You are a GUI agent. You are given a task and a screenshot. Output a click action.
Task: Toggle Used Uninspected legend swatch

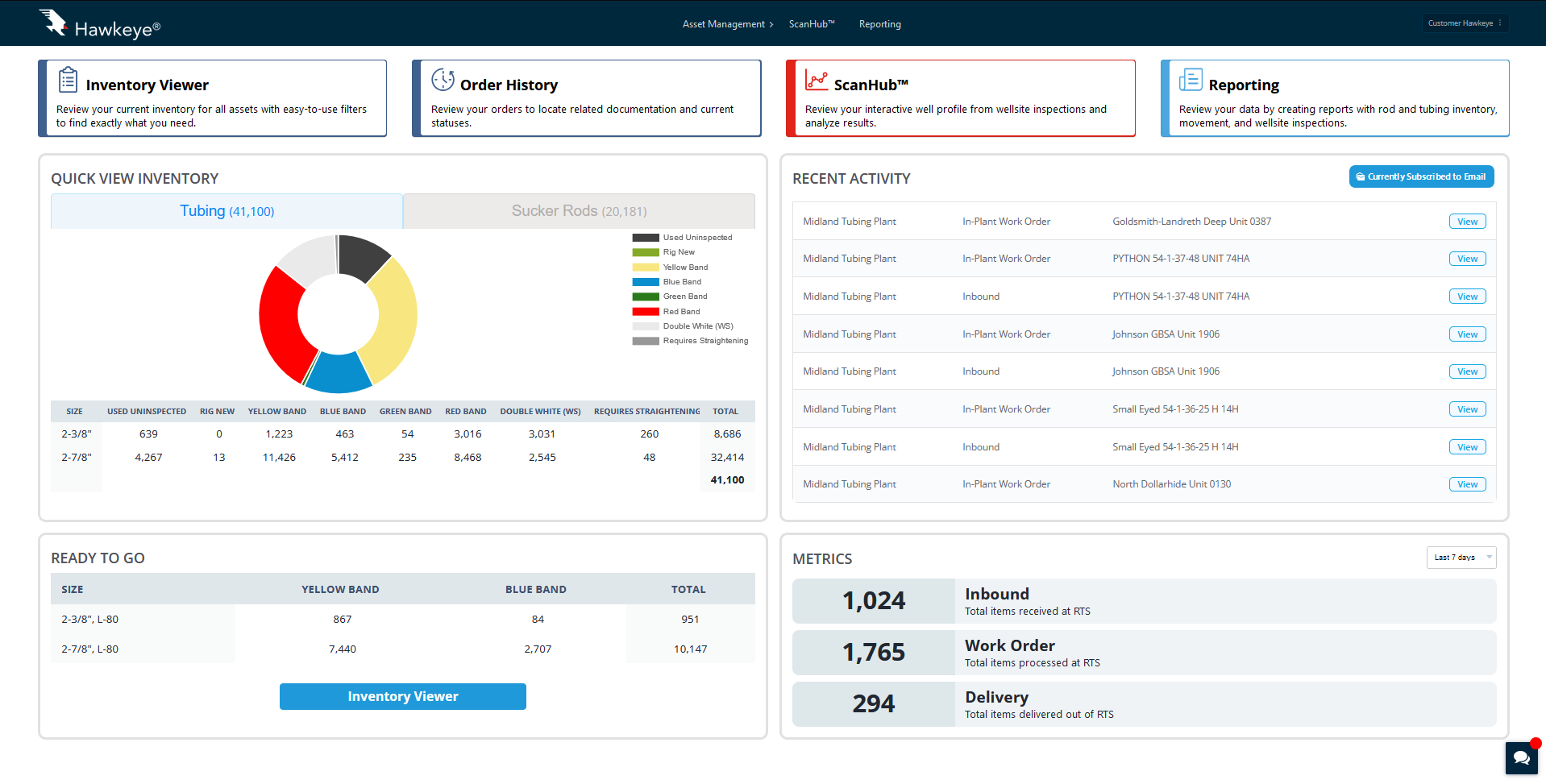point(646,238)
